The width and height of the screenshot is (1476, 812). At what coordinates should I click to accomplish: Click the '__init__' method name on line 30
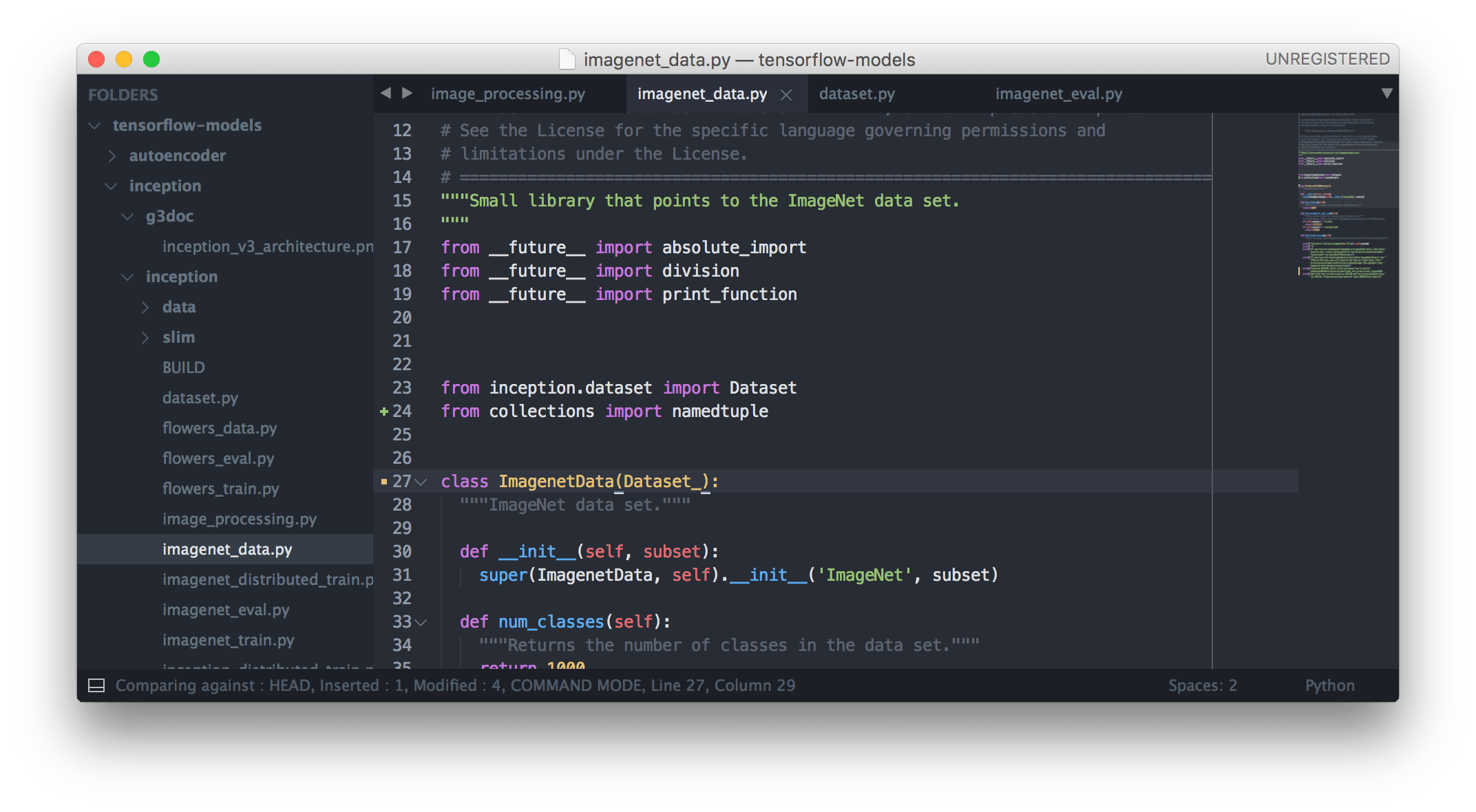pos(537,552)
